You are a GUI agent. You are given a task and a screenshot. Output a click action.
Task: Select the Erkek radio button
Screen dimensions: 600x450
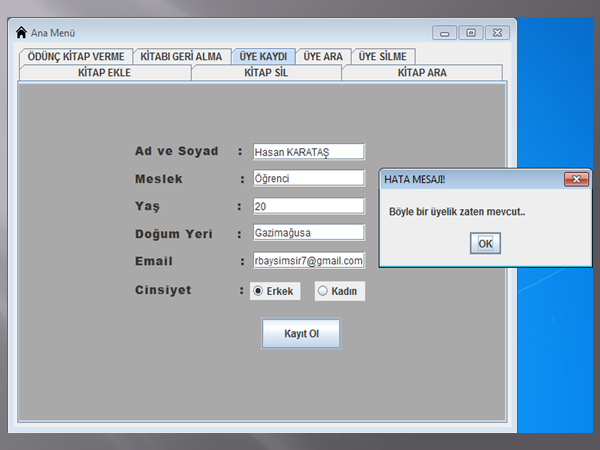tap(275, 291)
